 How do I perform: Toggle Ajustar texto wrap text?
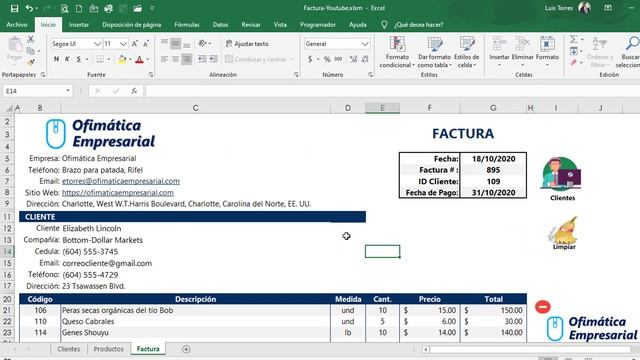point(247,44)
